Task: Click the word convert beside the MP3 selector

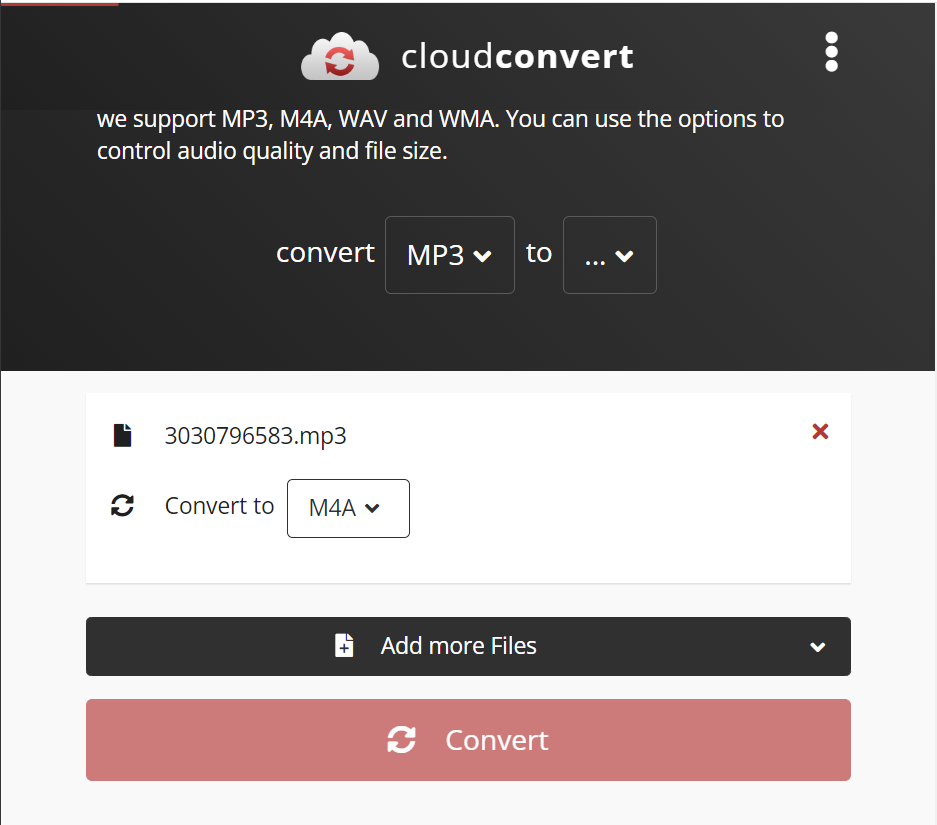Action: 325,253
